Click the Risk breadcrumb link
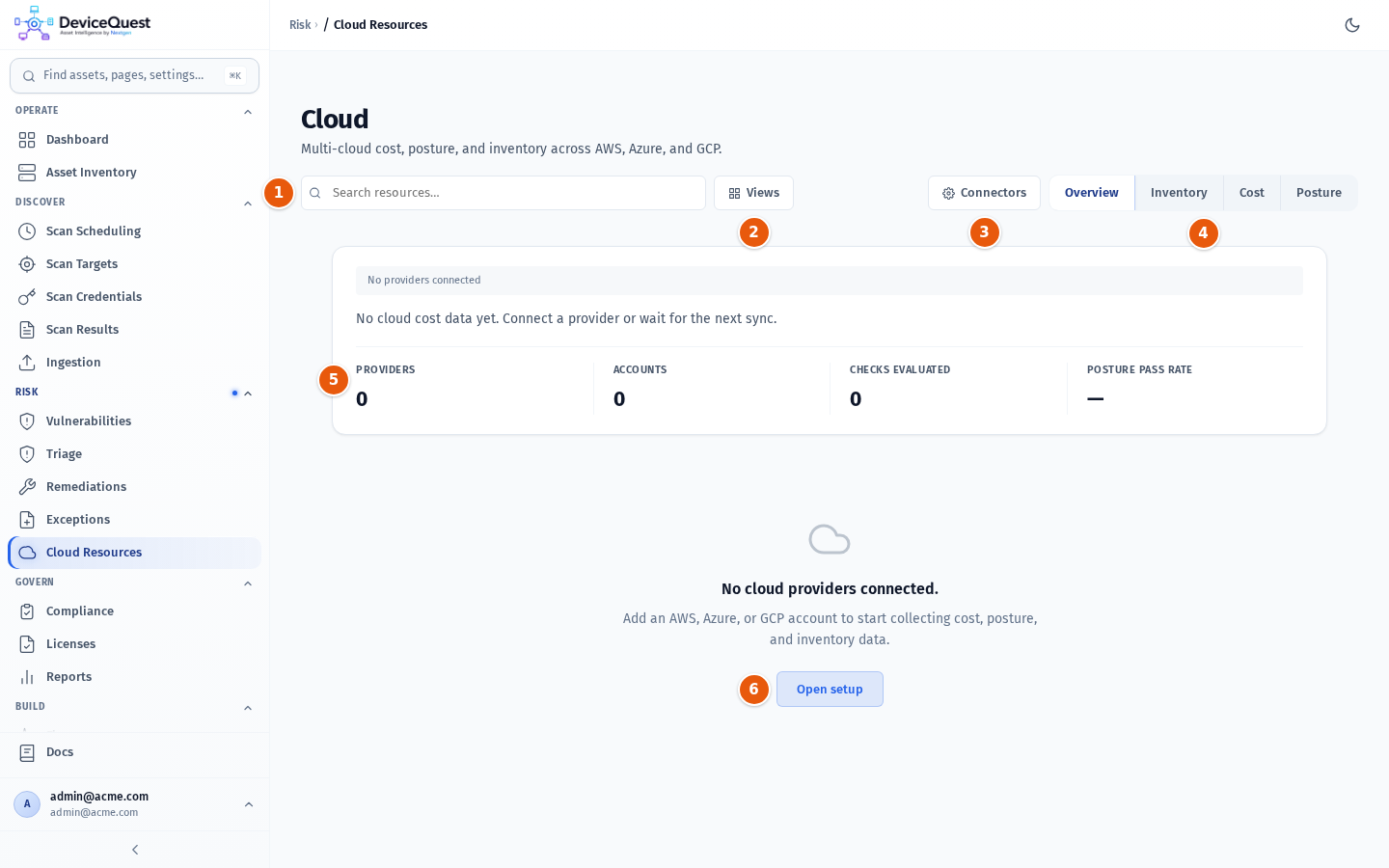The image size is (1389, 868). tap(300, 25)
